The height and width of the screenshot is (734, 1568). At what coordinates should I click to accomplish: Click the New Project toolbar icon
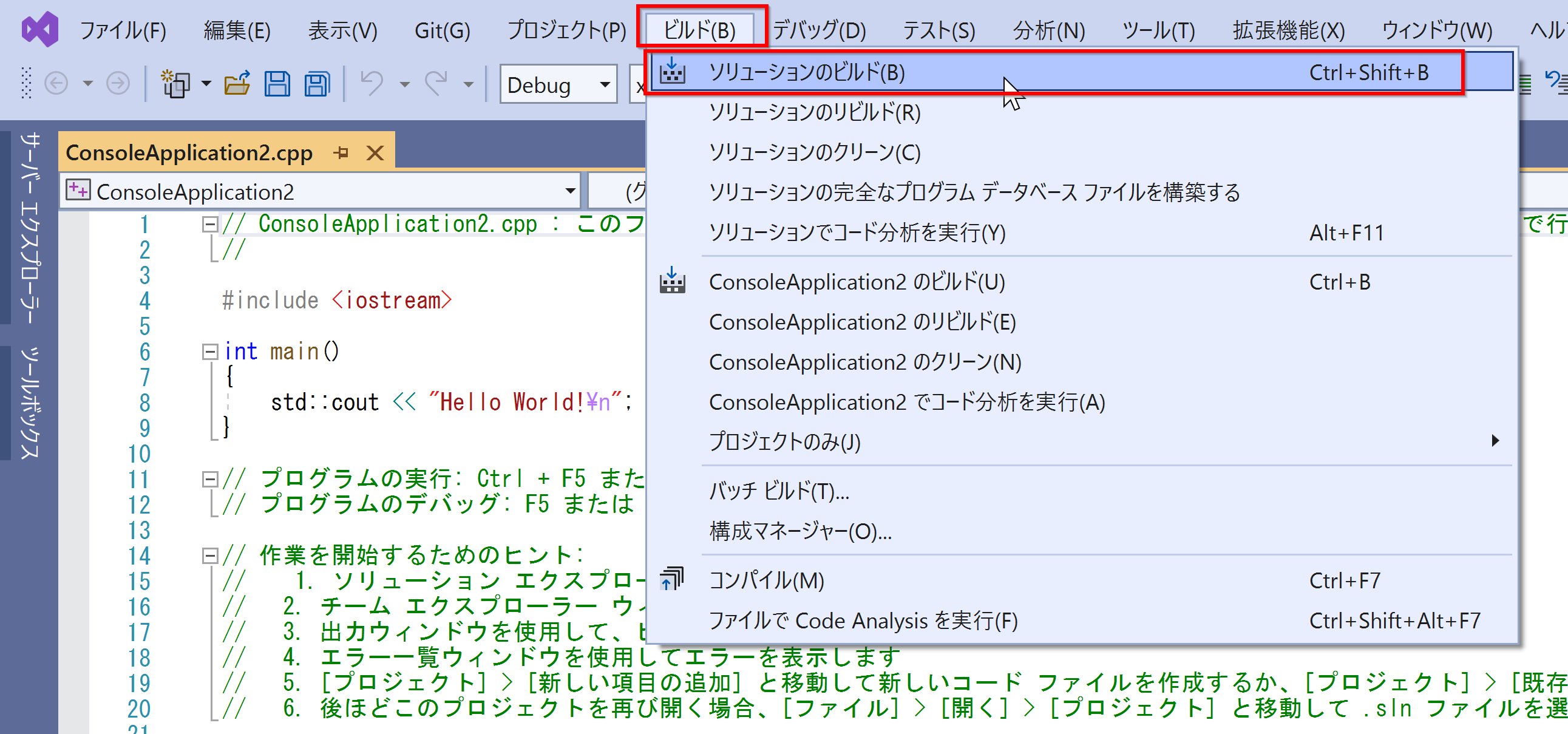[175, 83]
